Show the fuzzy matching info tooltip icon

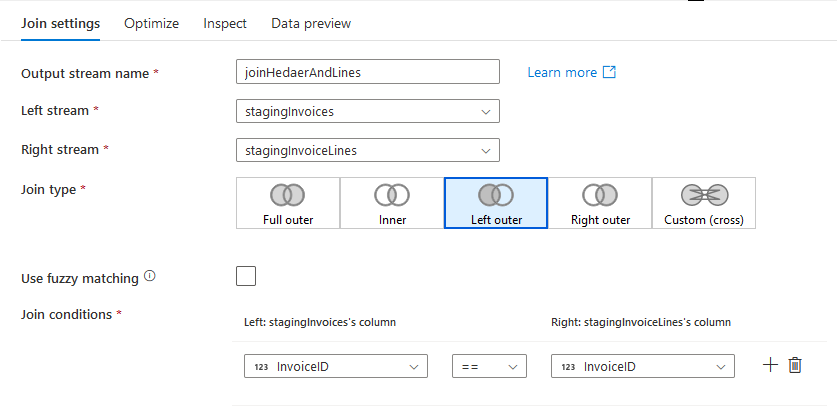tap(150, 276)
